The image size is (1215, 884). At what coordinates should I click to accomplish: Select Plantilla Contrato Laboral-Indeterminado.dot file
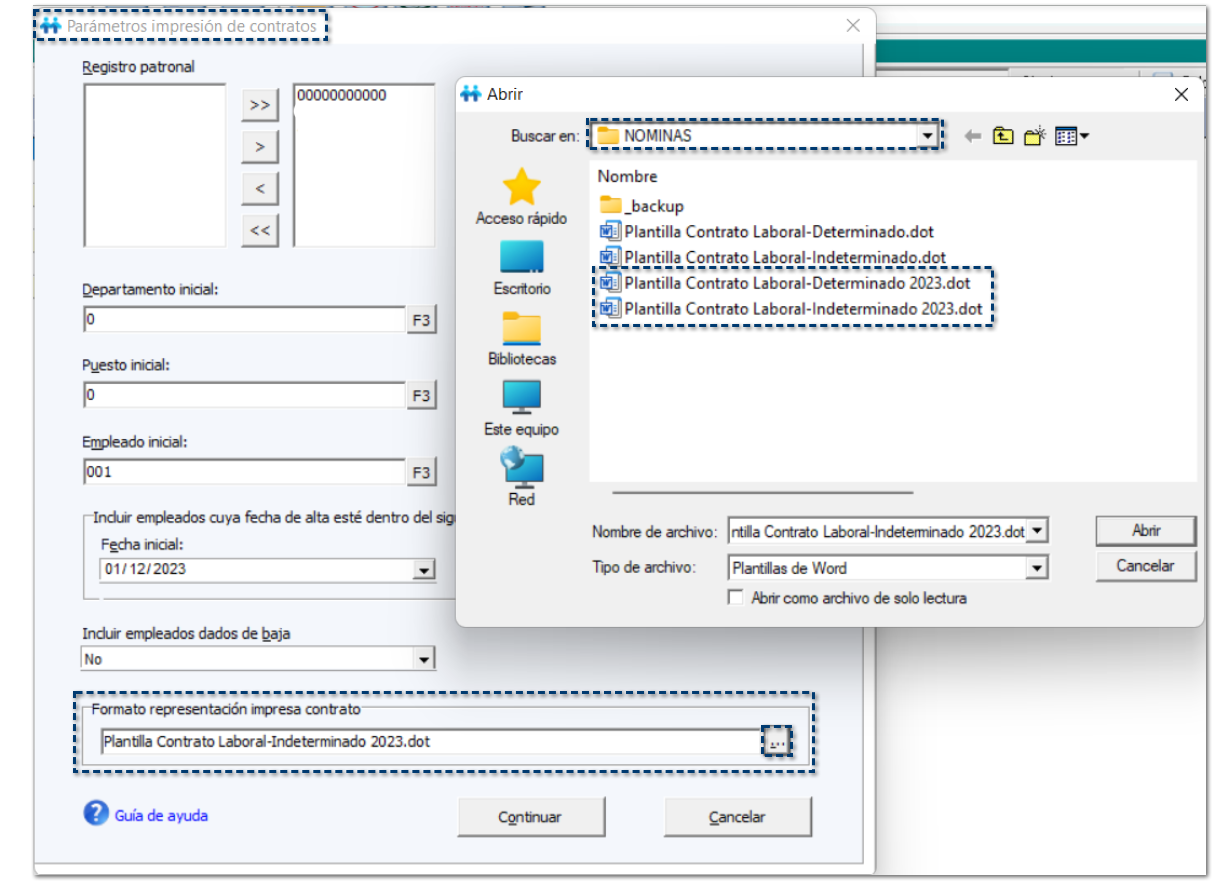(x=772, y=257)
